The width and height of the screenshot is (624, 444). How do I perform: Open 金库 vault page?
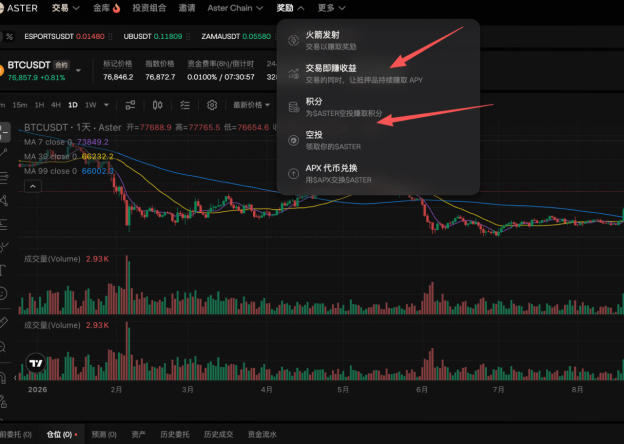click(x=107, y=8)
